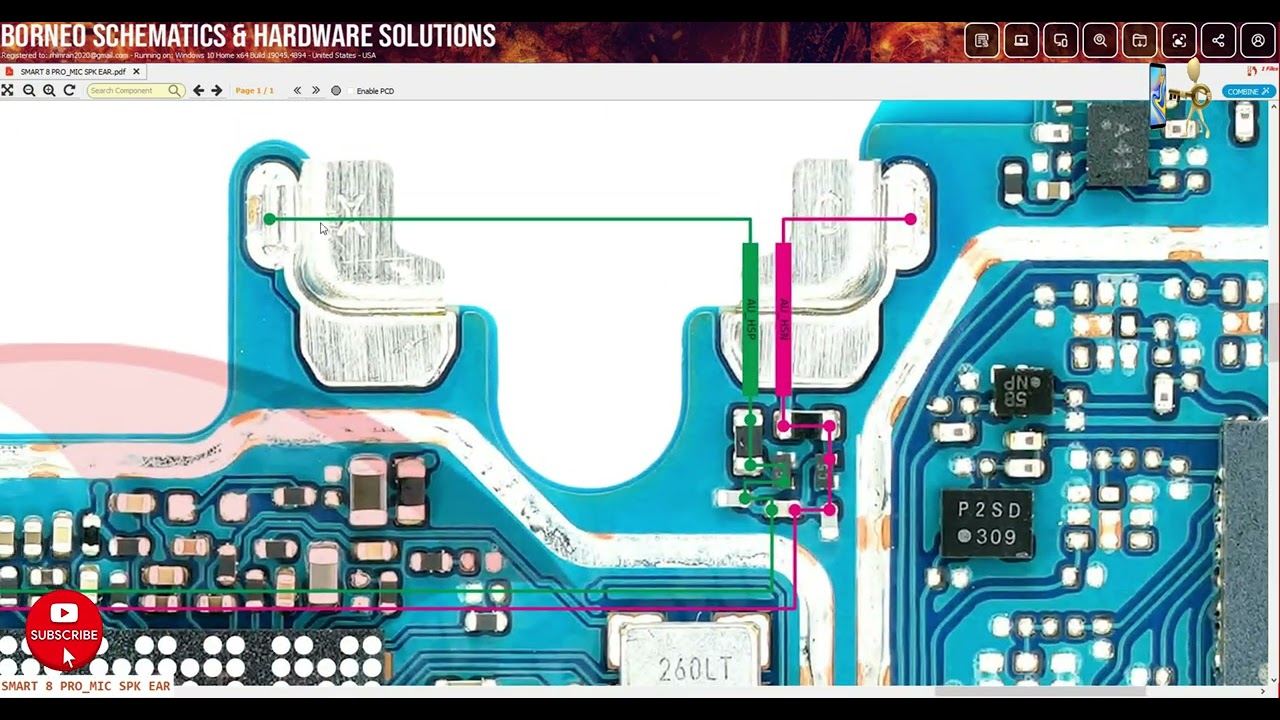Zoom out with the minus magnifier
1280x720 pixels.
click(x=29, y=90)
